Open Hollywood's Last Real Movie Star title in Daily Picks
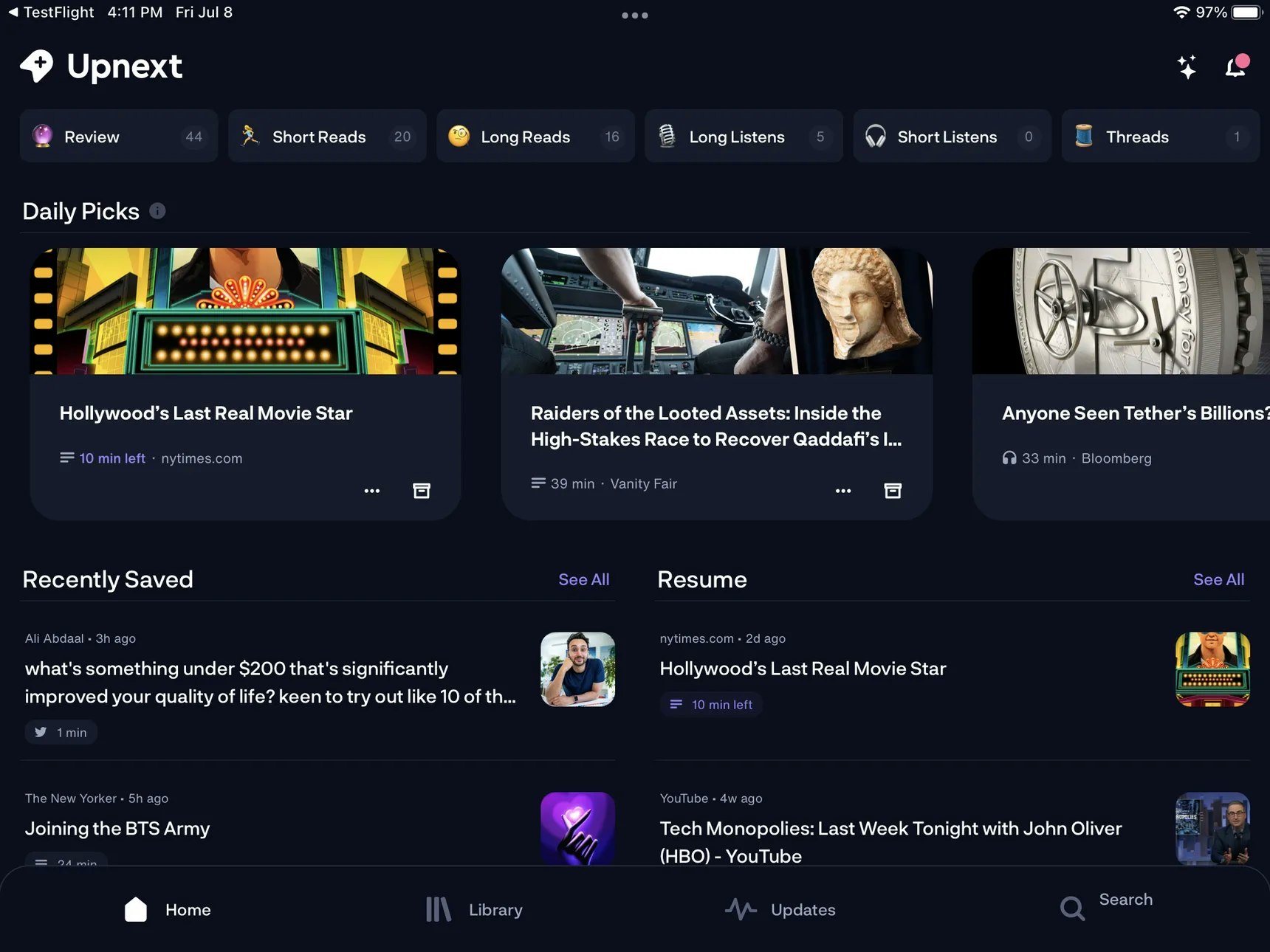1270x952 pixels. (206, 413)
